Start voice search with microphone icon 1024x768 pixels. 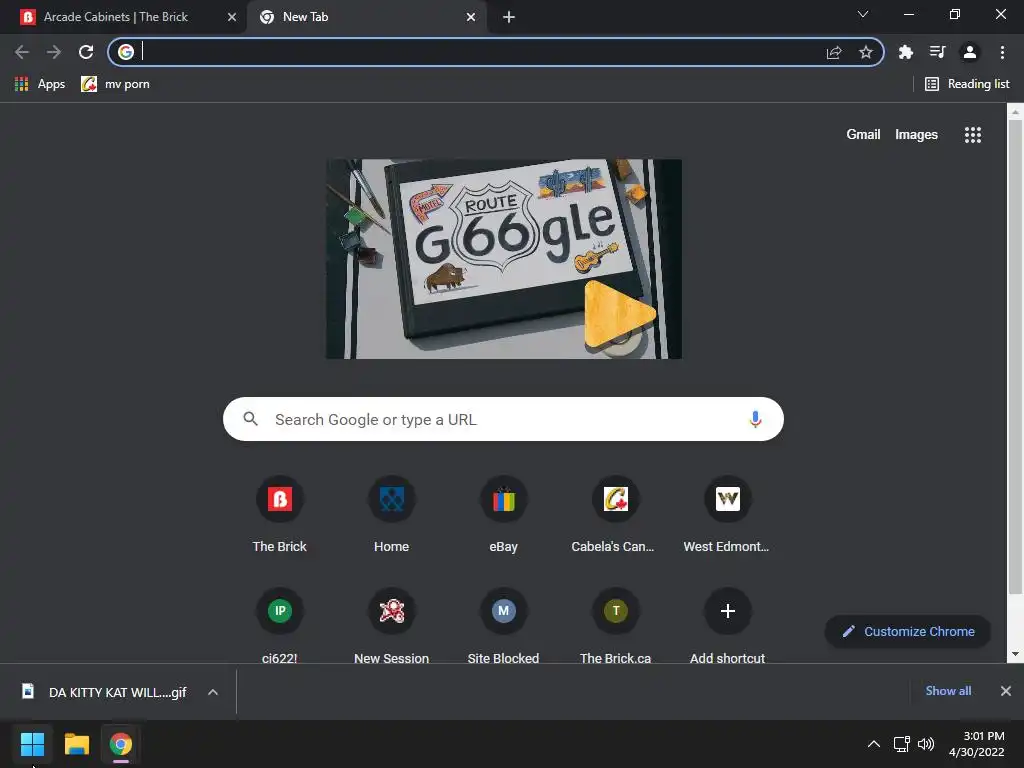click(755, 419)
